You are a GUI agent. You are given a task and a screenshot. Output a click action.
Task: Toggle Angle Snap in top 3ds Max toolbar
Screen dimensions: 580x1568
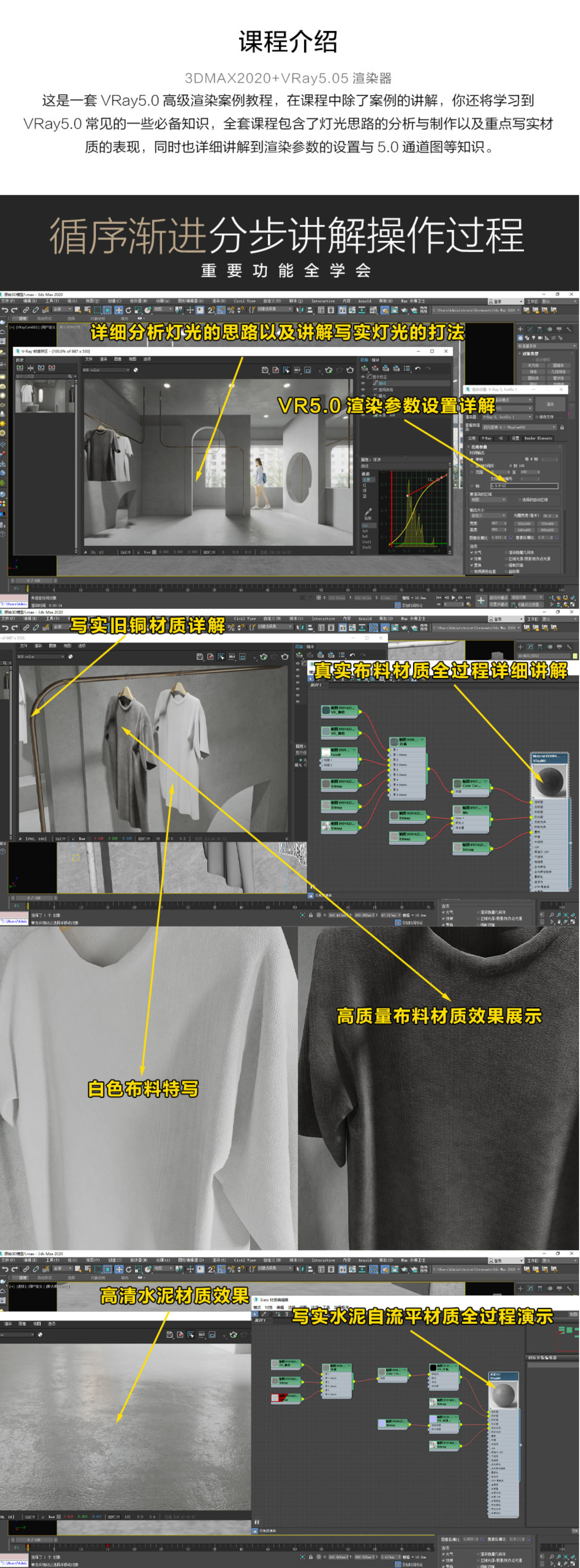tap(221, 311)
